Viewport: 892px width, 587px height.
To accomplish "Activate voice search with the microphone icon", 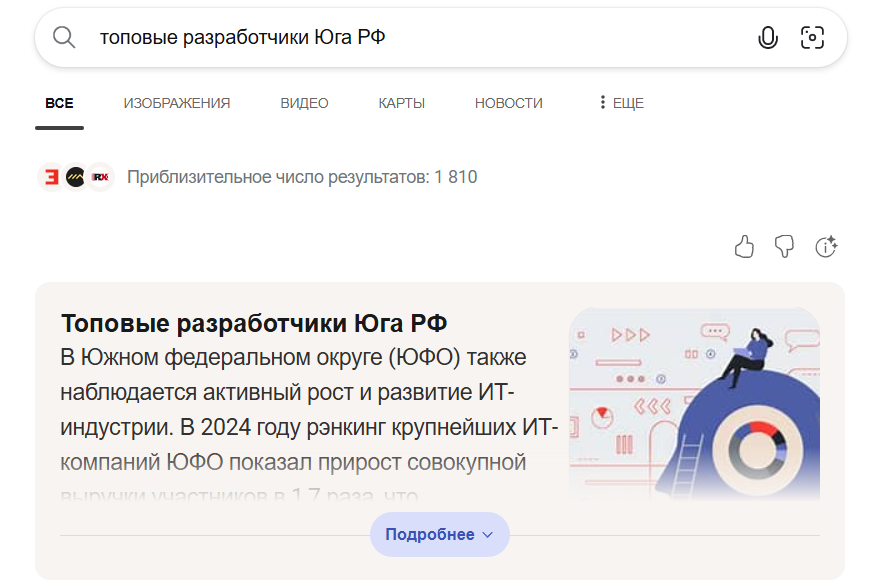I will [x=767, y=38].
